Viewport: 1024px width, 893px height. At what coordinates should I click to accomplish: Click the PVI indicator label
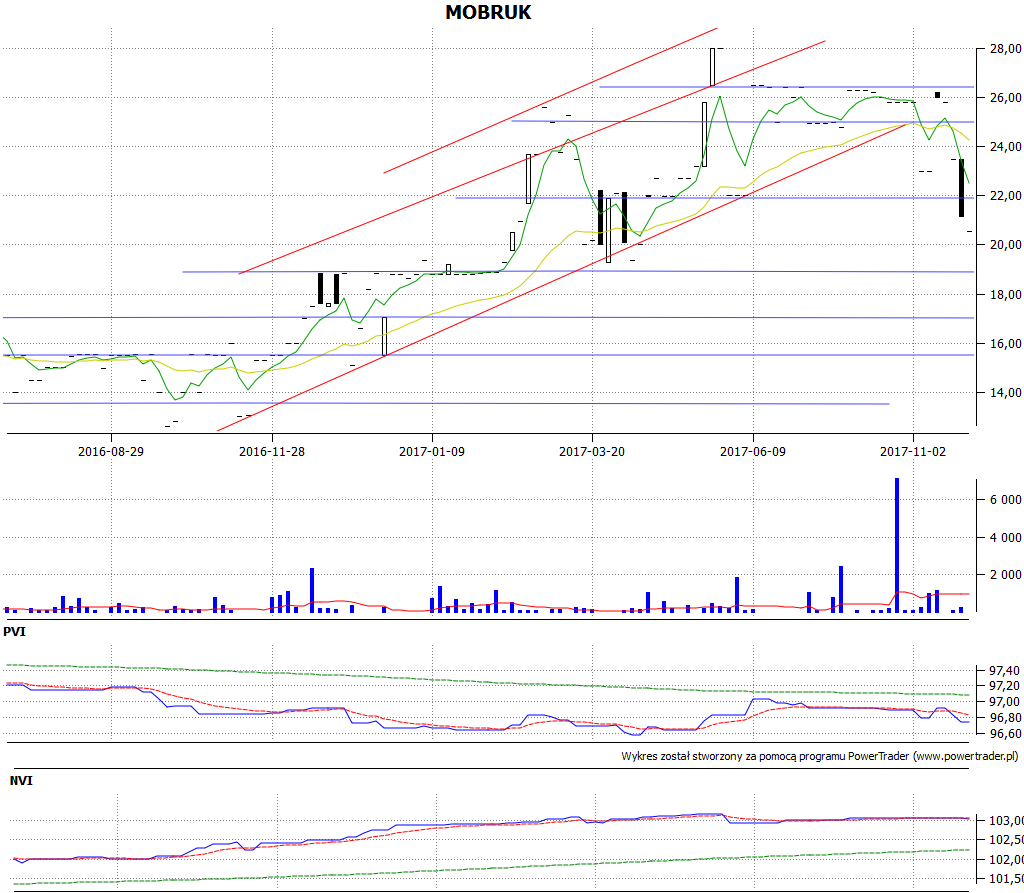point(14,632)
